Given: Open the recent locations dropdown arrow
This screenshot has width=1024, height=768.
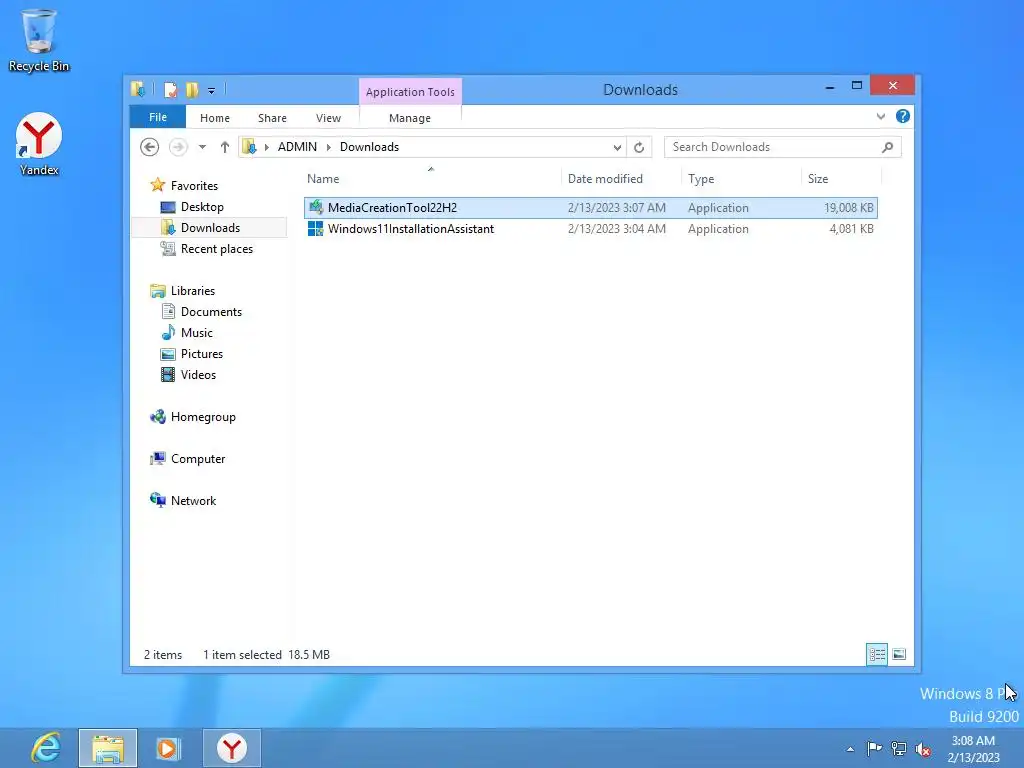Looking at the screenshot, I should pyautogui.click(x=202, y=147).
